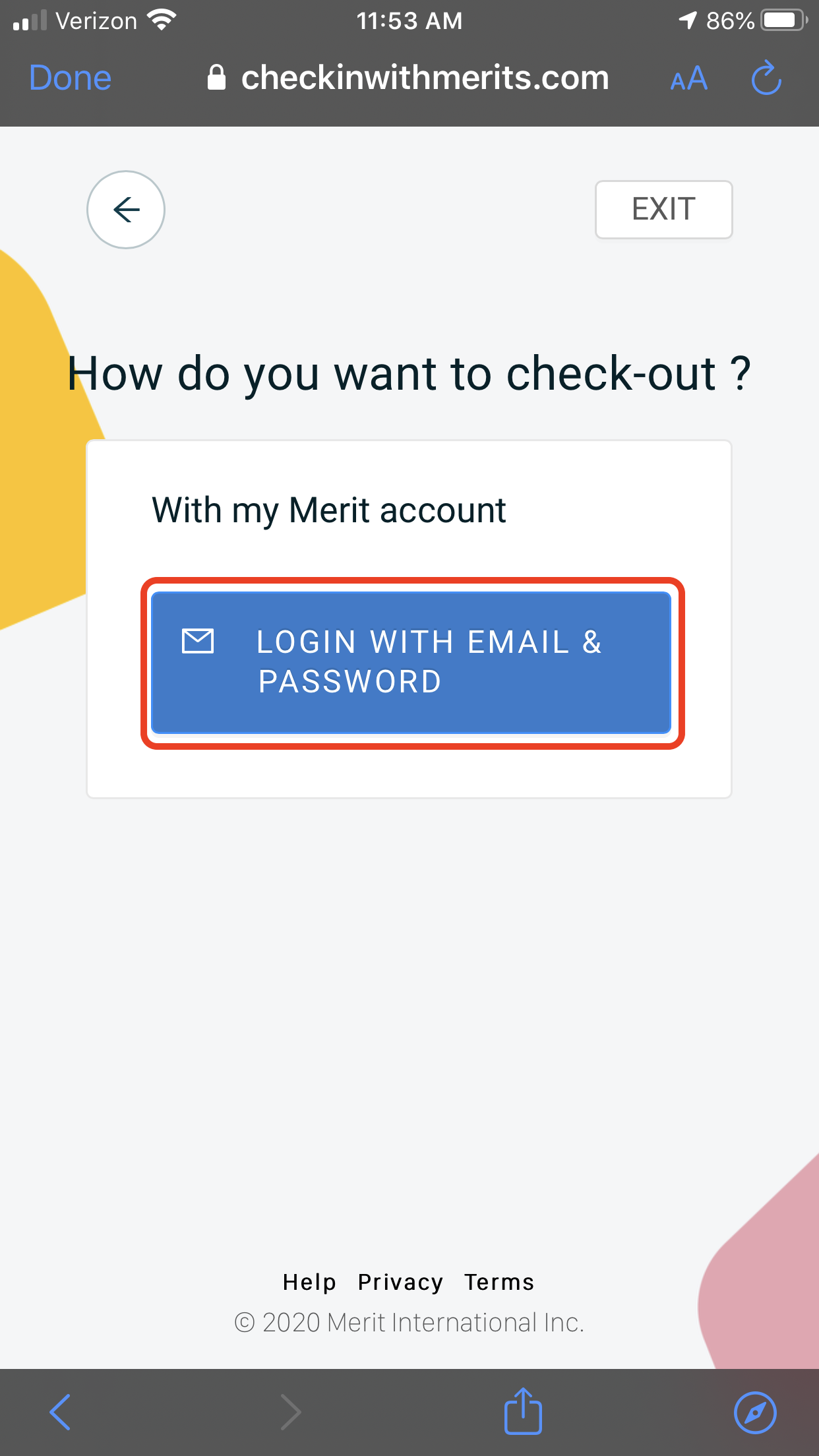
Task: Tap the 11:53 AM clock
Action: (x=409, y=20)
